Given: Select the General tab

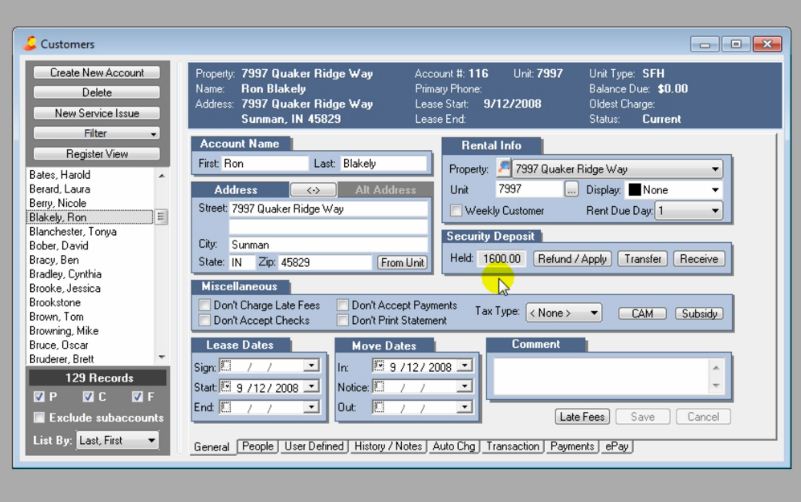Looking at the screenshot, I should tap(211, 447).
